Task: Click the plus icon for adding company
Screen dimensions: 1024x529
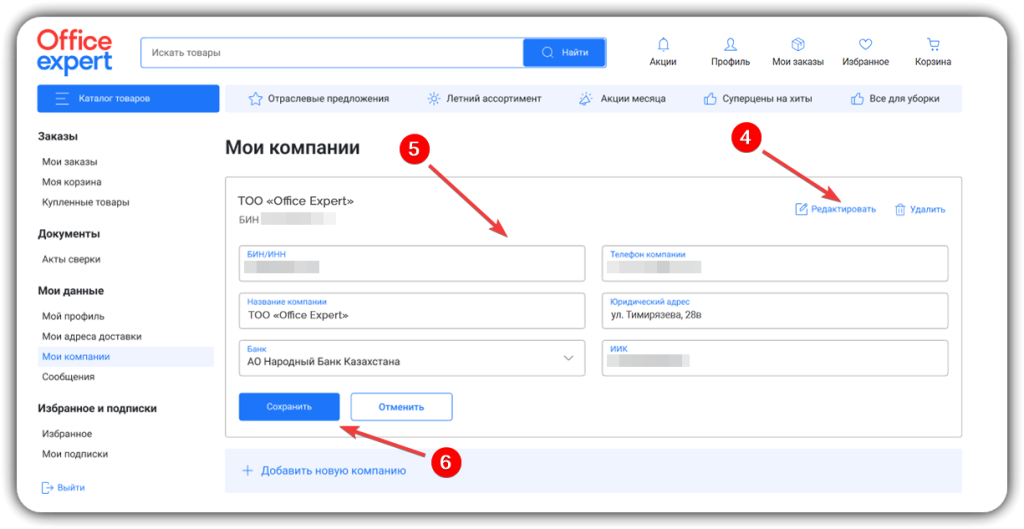Action: [248, 471]
